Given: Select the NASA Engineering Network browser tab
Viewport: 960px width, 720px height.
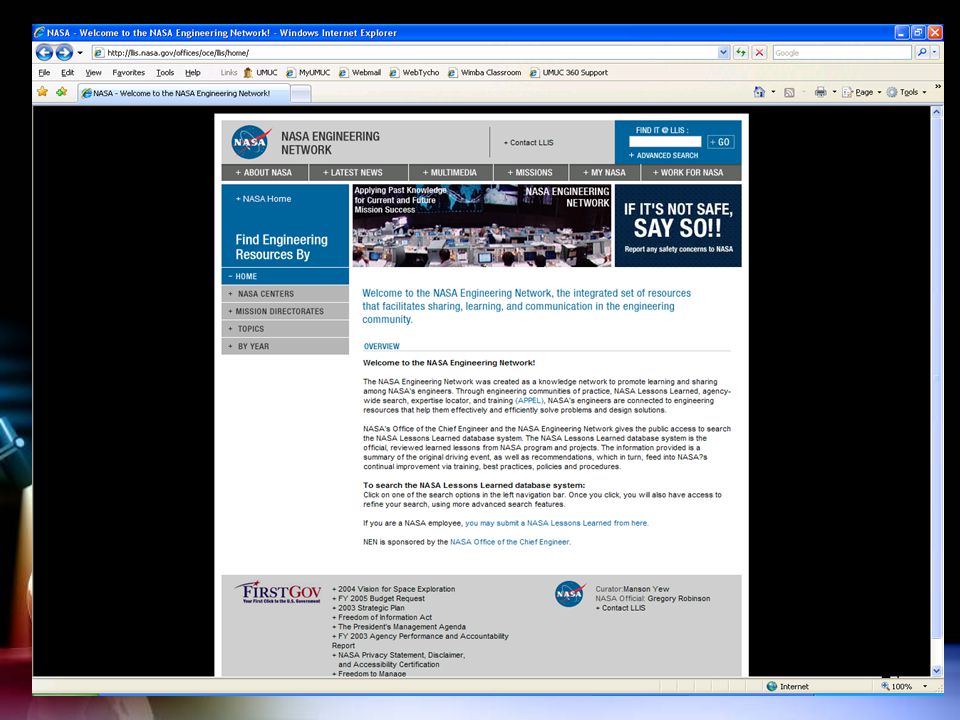Looking at the screenshot, I should coord(183,93).
